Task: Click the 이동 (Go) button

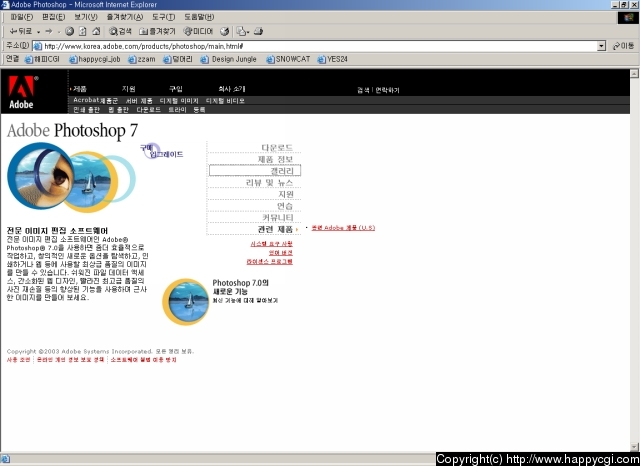Action: [623, 46]
